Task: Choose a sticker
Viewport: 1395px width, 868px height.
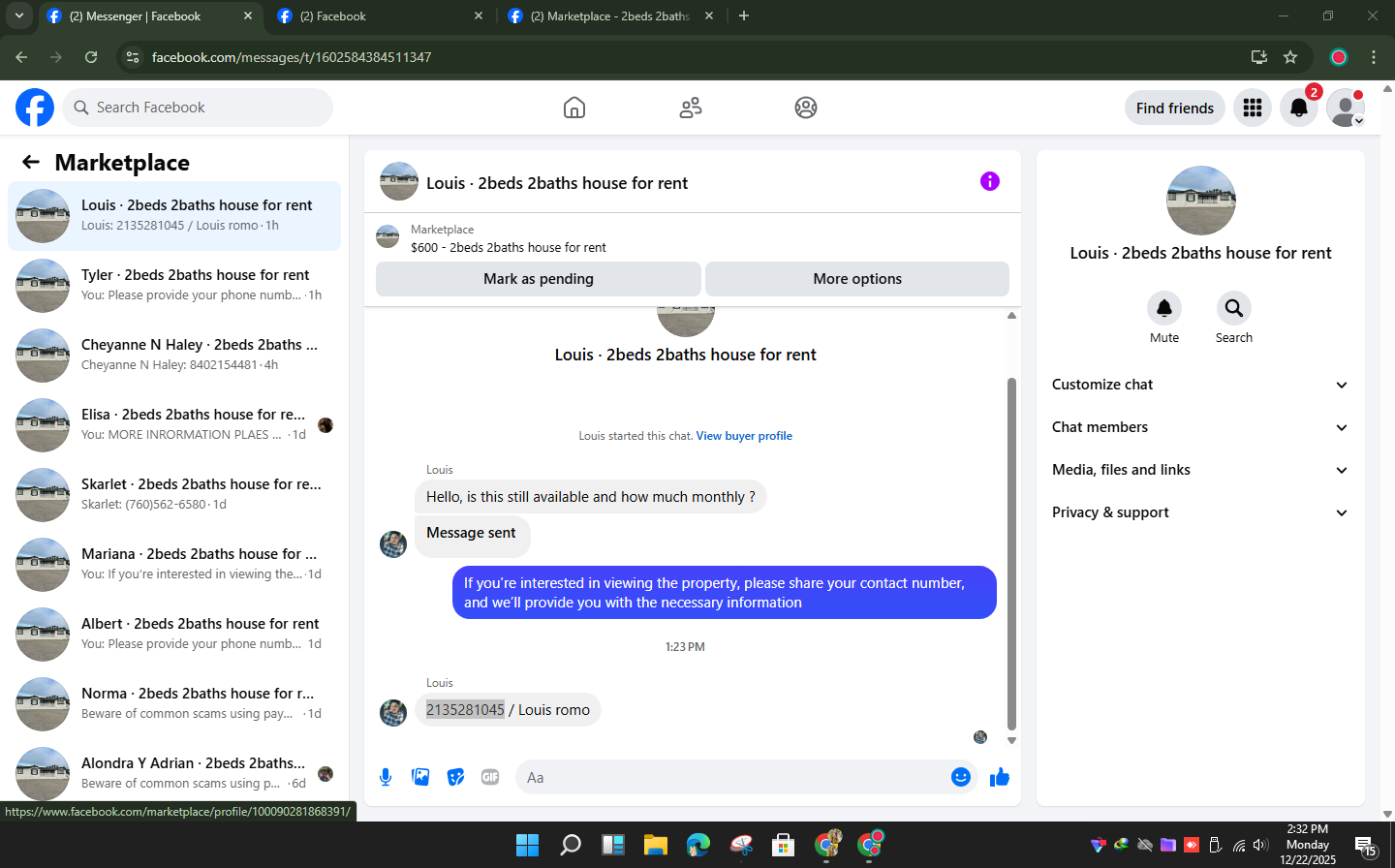Action: pyautogui.click(x=455, y=777)
